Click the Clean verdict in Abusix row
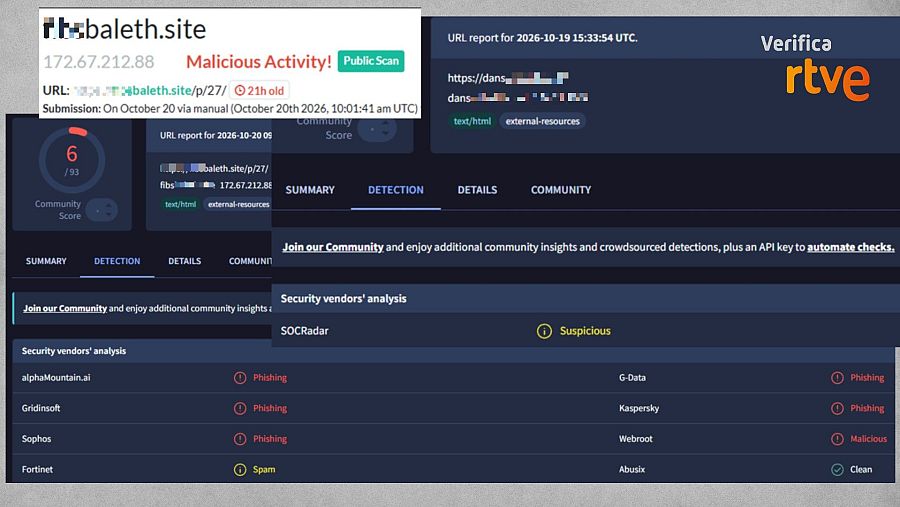This screenshot has height=507, width=900. click(x=861, y=470)
